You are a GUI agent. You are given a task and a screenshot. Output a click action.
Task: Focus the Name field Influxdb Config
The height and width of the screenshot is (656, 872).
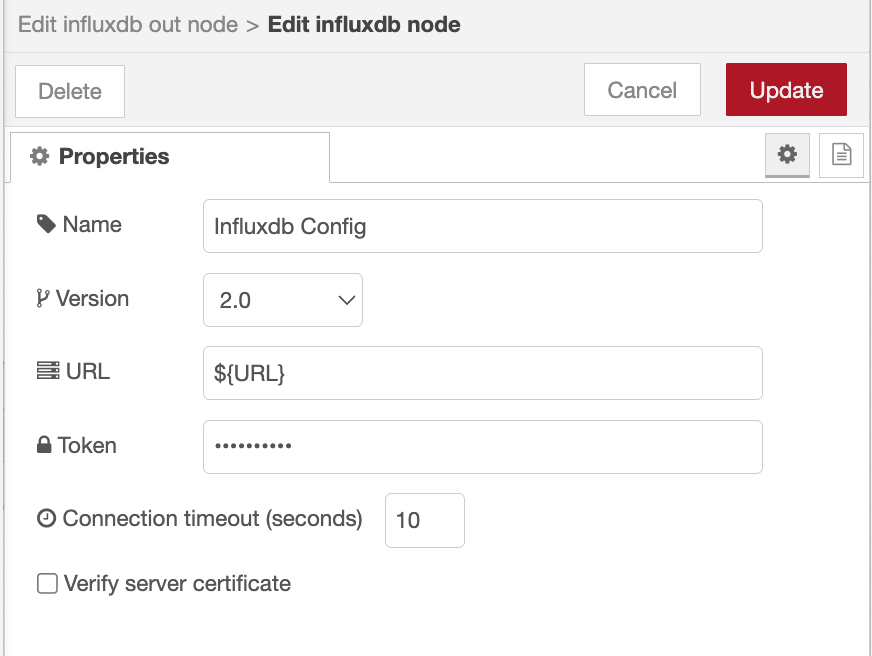click(483, 226)
